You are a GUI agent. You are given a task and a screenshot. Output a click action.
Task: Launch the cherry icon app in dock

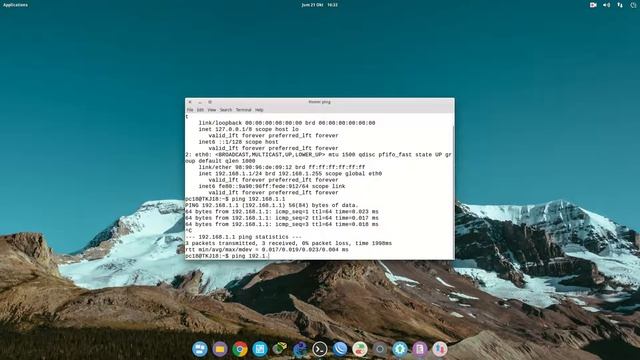click(x=360, y=349)
